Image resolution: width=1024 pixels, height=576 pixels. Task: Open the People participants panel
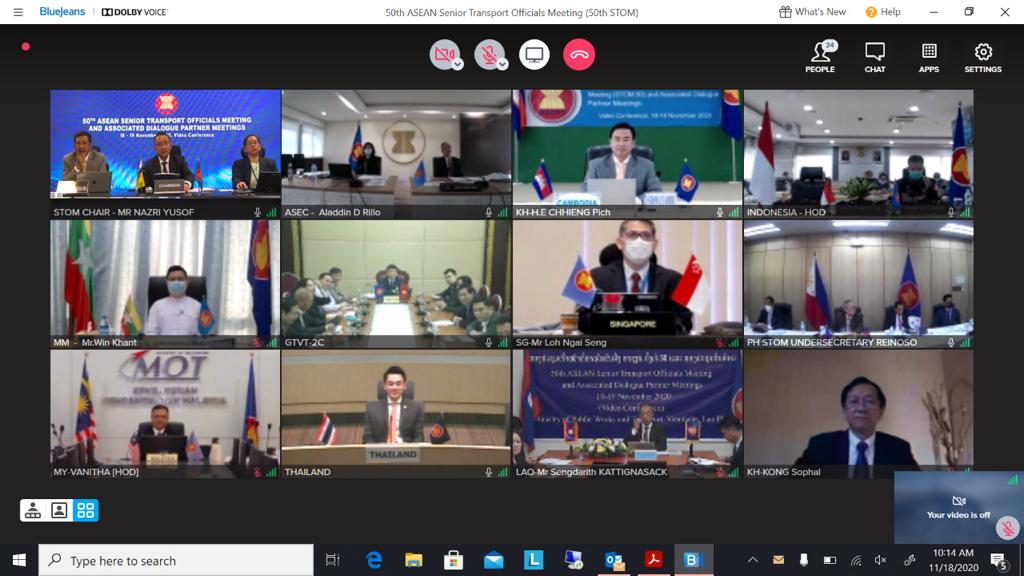coord(820,56)
